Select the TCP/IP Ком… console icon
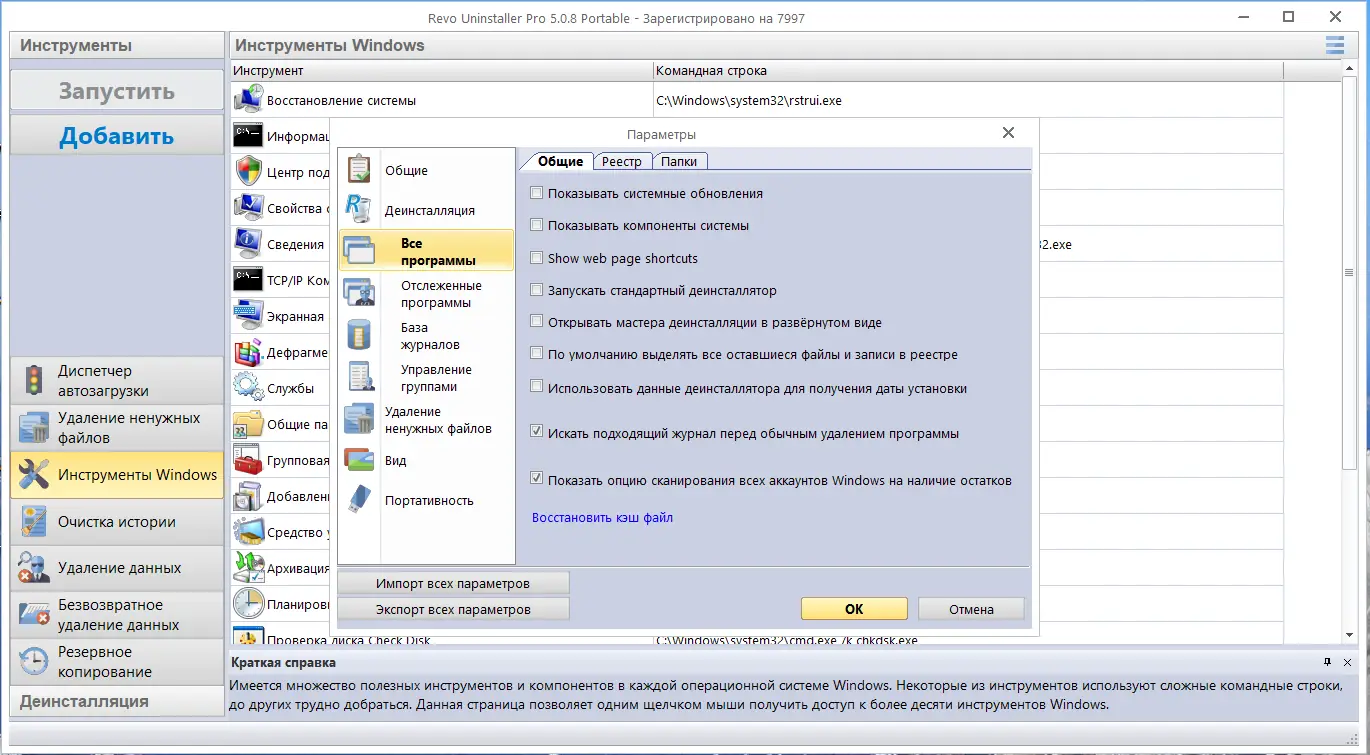 [x=248, y=280]
